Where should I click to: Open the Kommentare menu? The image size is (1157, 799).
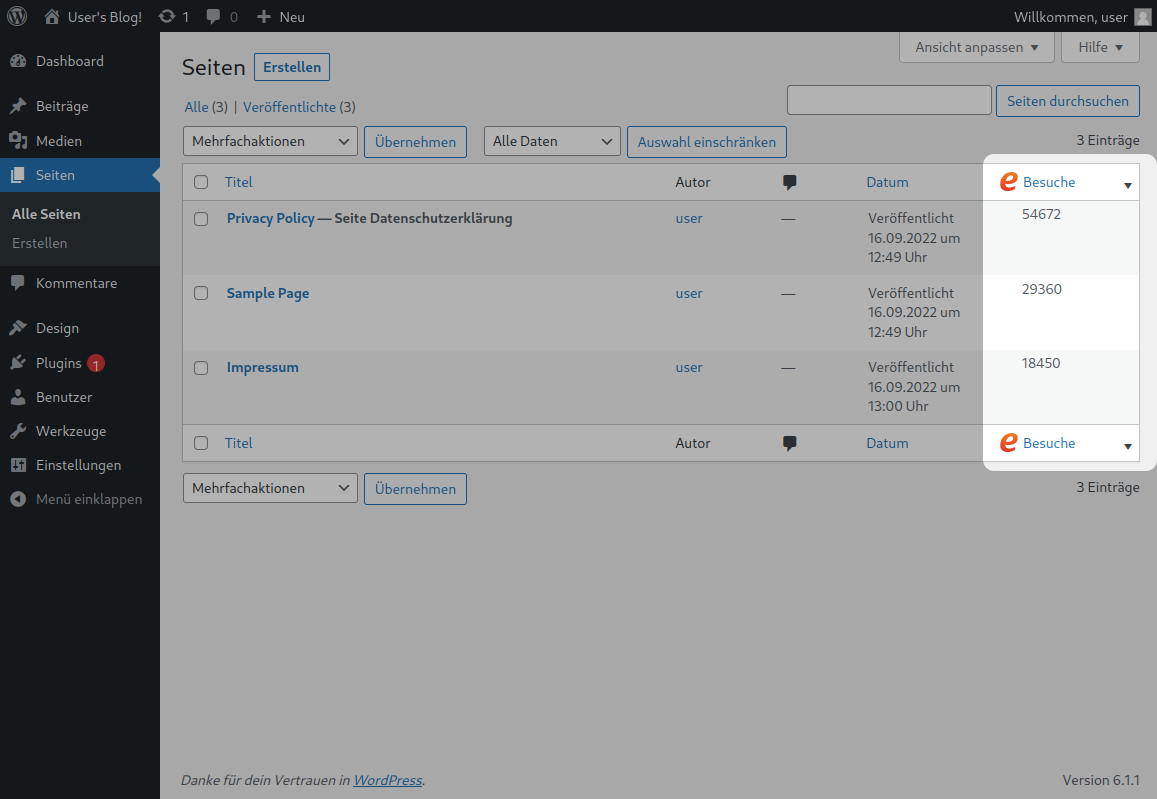coord(80,283)
